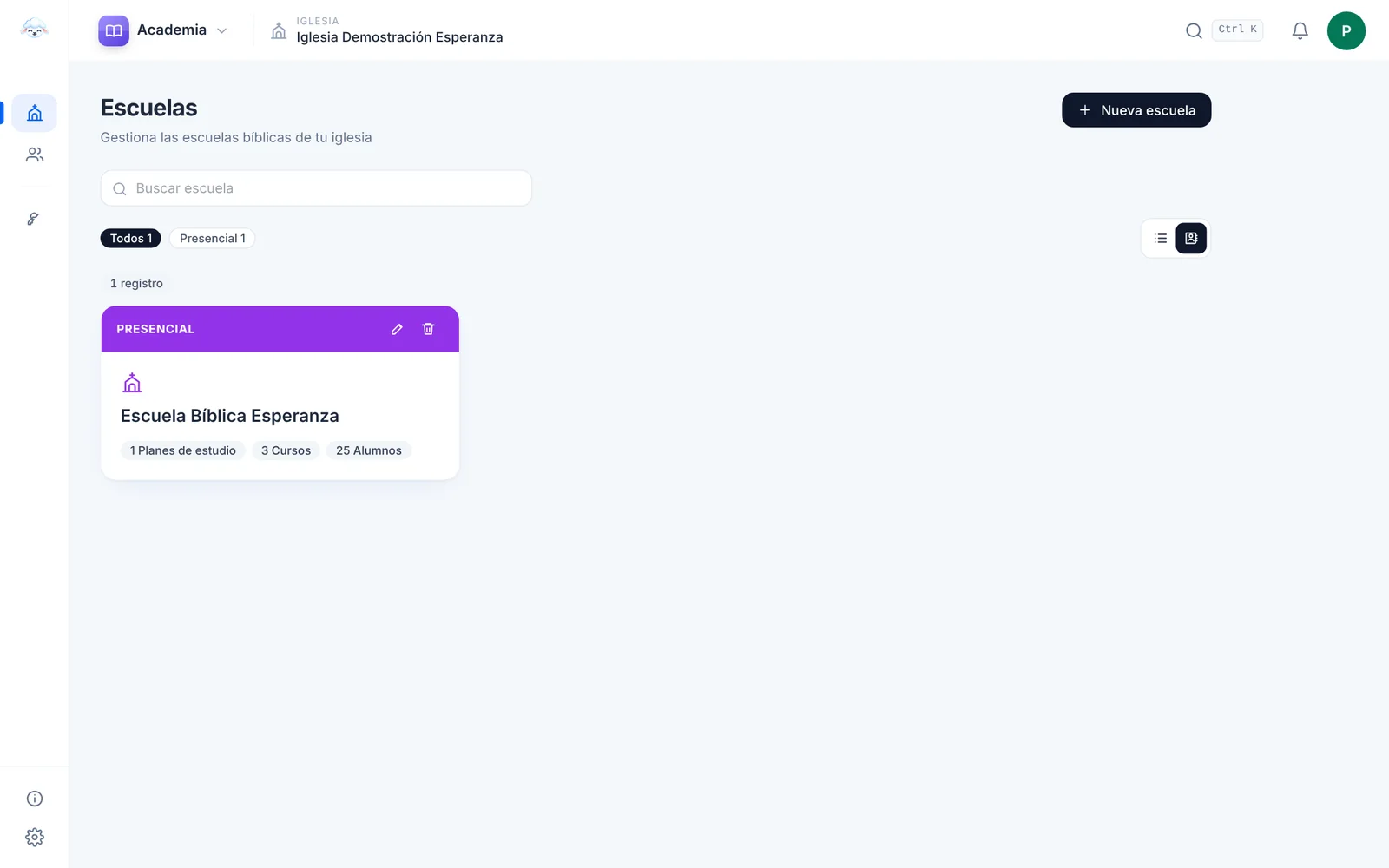Click the 1 Planes de estudio chip

coord(183,450)
